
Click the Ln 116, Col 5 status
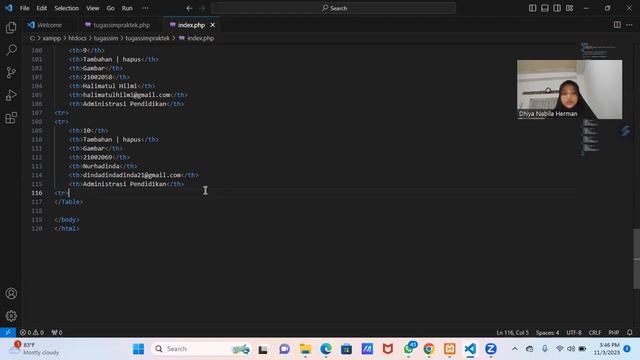tap(512, 333)
